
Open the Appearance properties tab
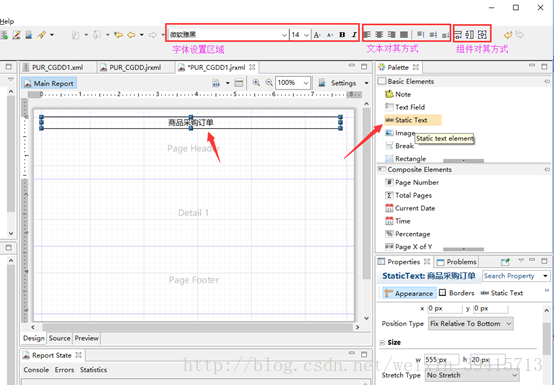pyautogui.click(x=409, y=293)
